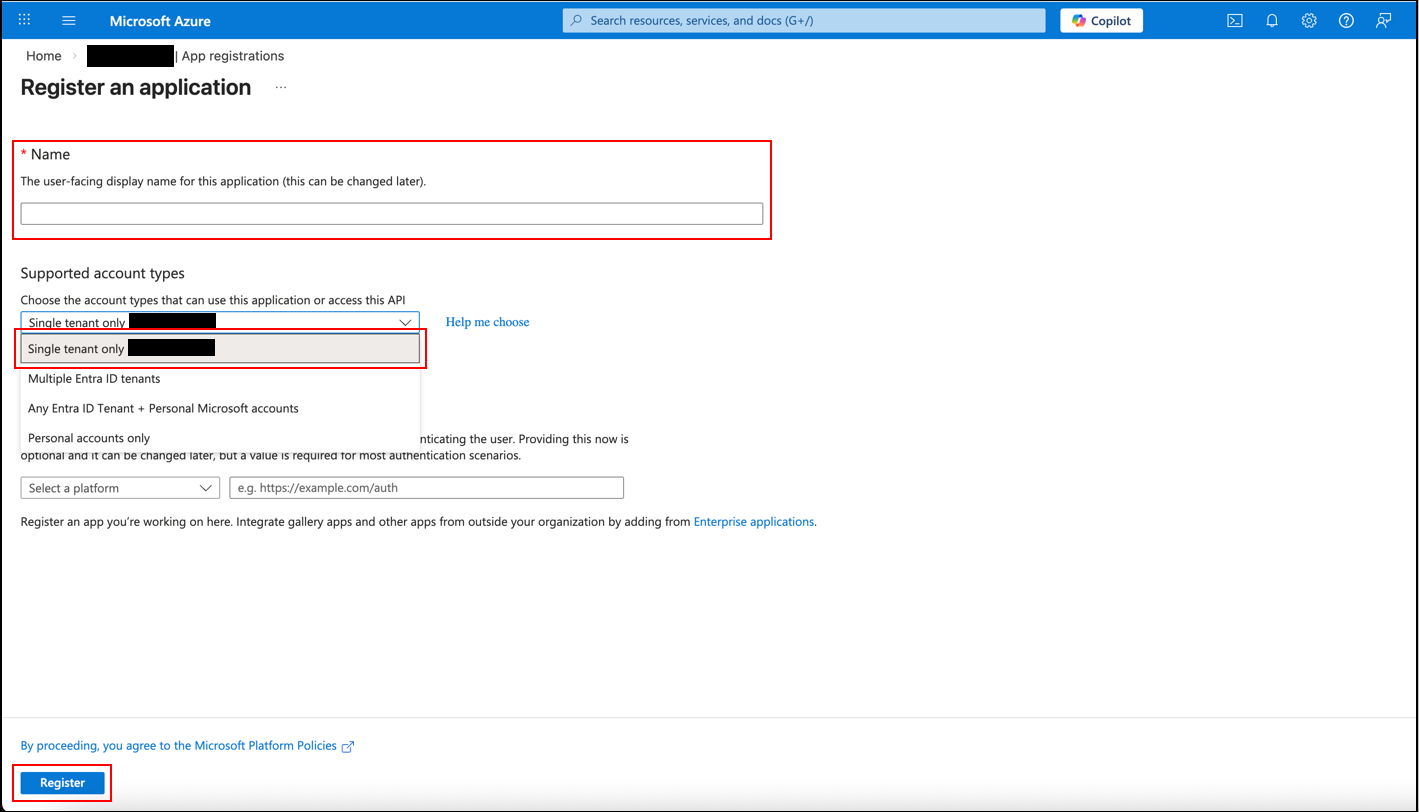The height and width of the screenshot is (812, 1419).
Task: Select Any Entra ID Tenant + Personal accounts
Action: (220, 408)
